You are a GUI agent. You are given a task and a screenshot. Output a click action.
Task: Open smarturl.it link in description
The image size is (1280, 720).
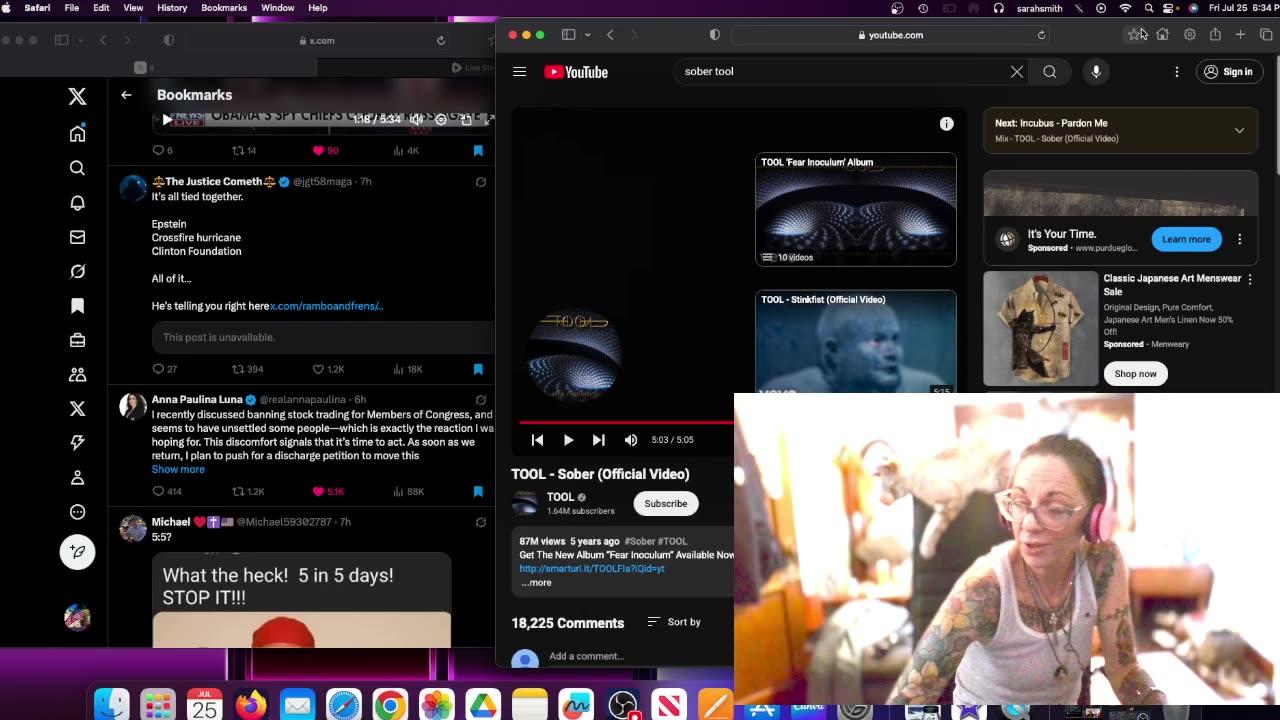(x=592, y=569)
